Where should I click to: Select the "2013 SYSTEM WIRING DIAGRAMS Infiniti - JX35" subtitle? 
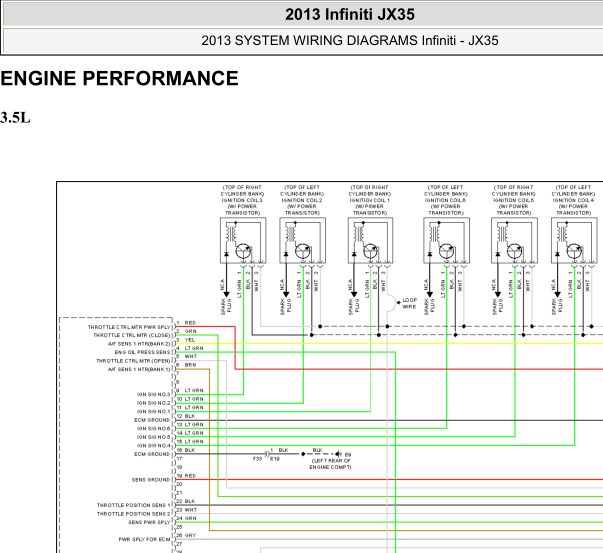click(x=350, y=40)
